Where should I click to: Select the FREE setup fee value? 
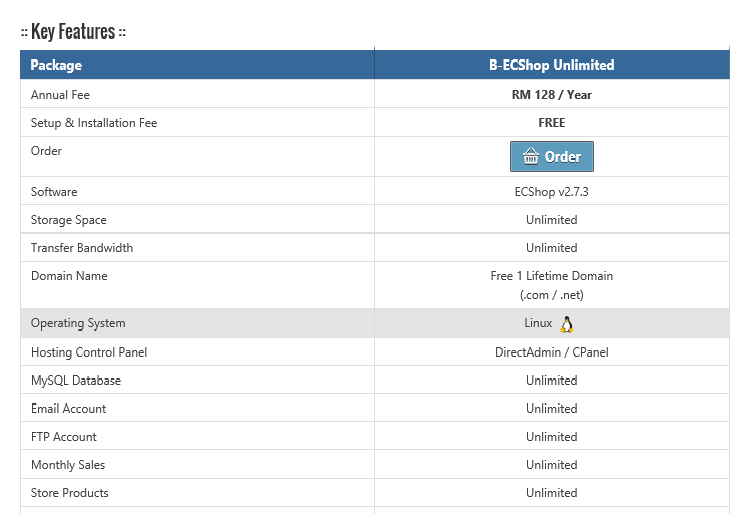coord(551,123)
